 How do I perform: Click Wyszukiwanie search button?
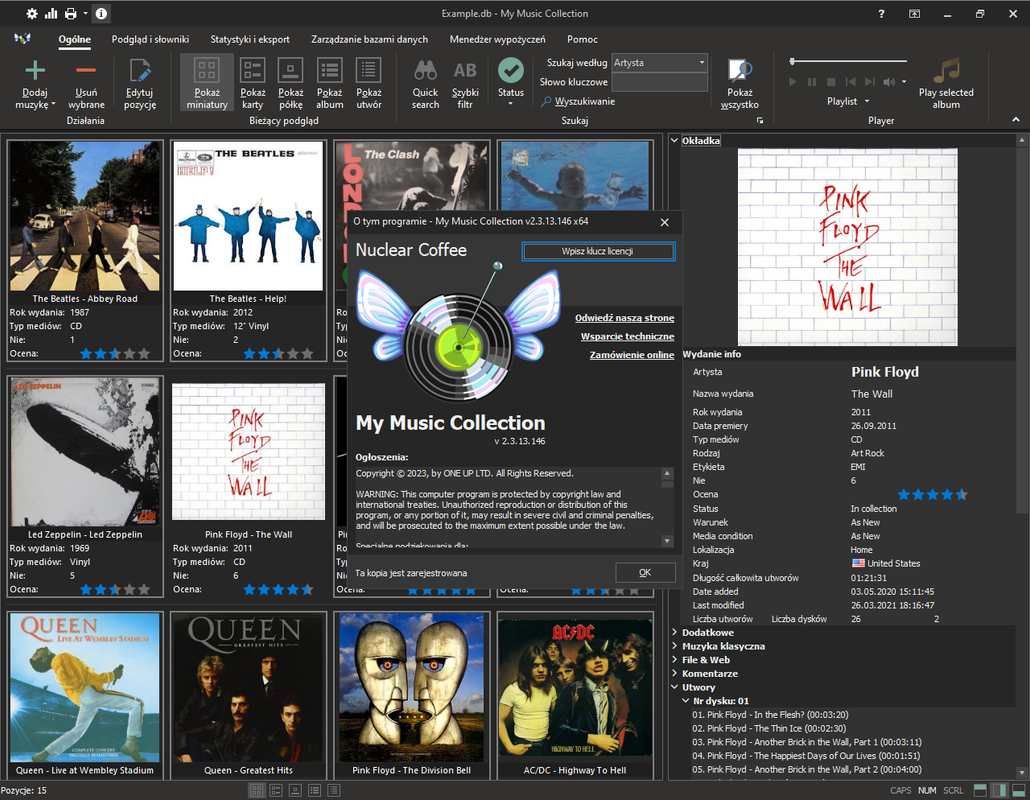click(579, 101)
